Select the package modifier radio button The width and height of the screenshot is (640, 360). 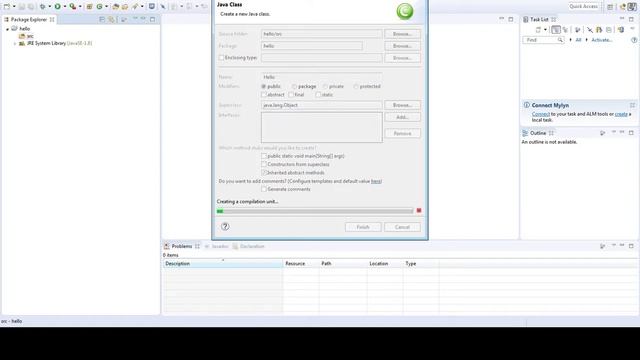pos(294,87)
